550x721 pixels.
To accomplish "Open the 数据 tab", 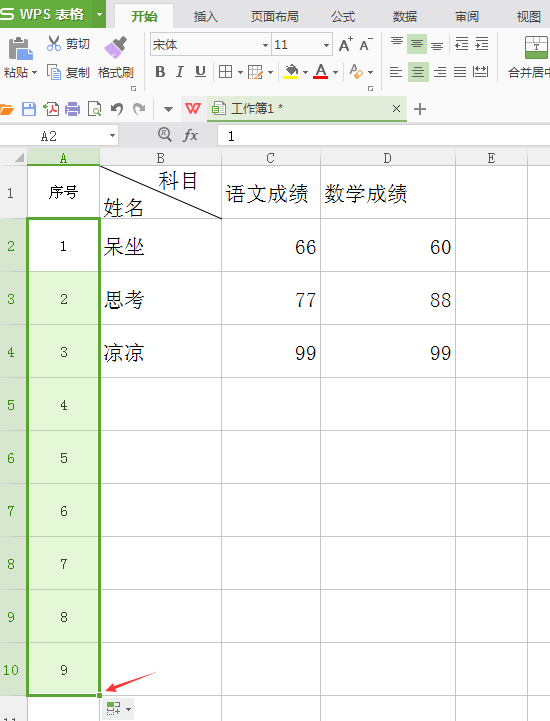I will click(405, 17).
